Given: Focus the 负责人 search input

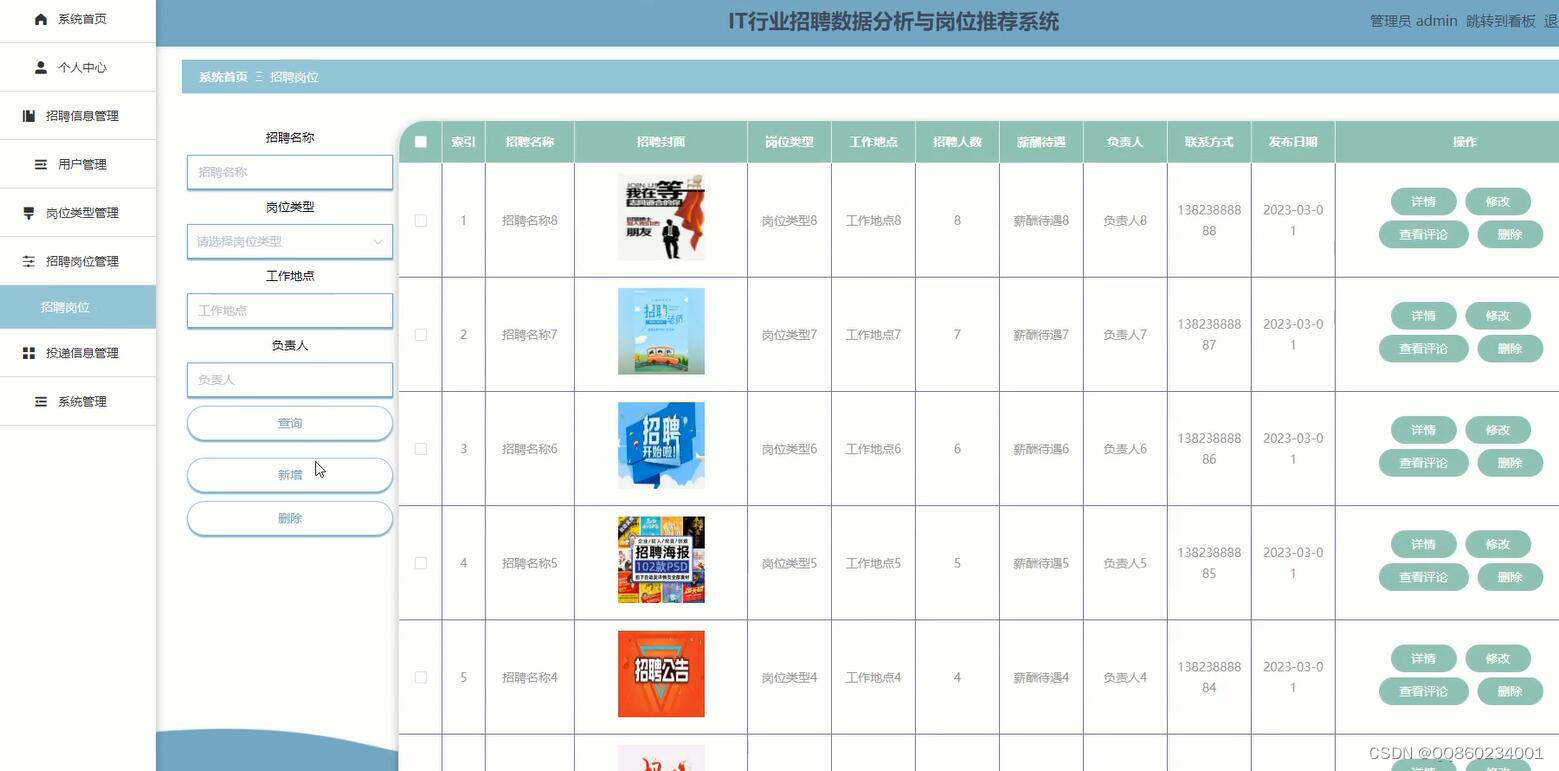Looking at the screenshot, I should coord(290,380).
